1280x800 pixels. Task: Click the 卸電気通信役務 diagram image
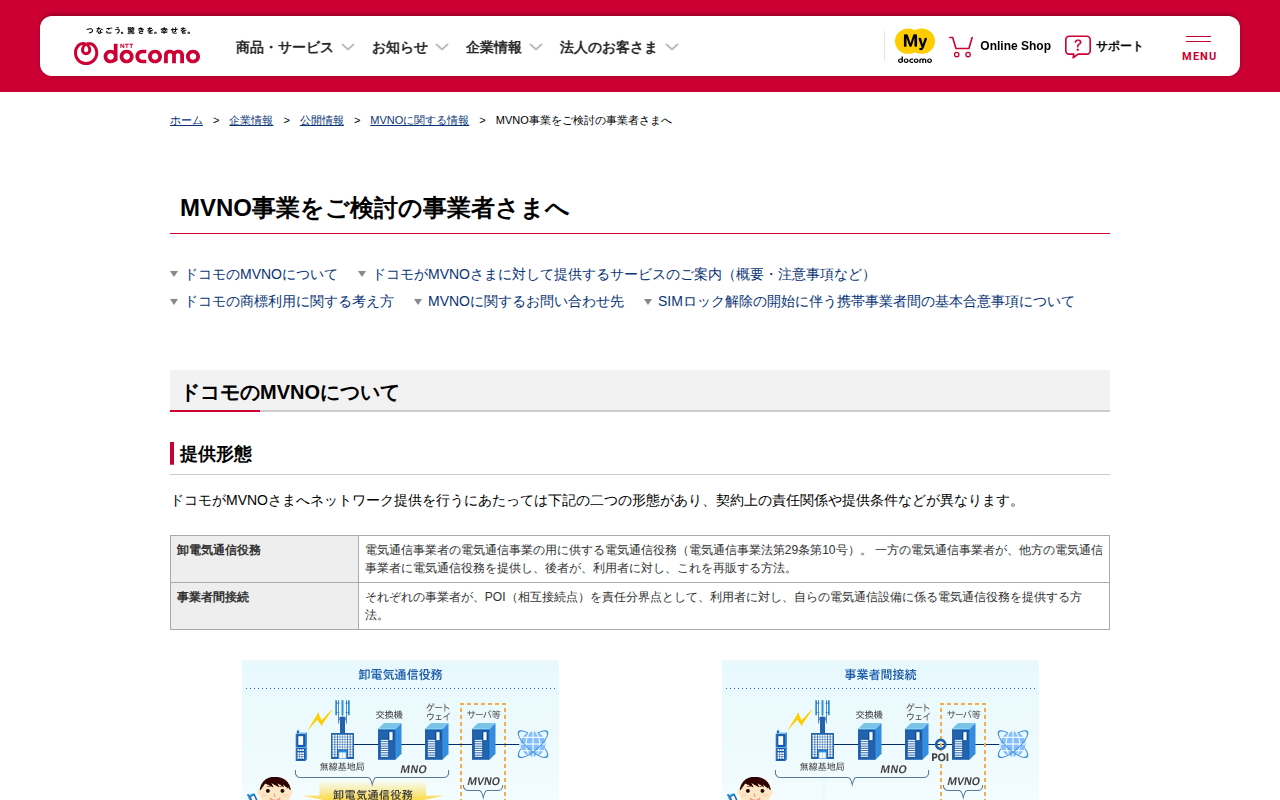tap(400, 730)
